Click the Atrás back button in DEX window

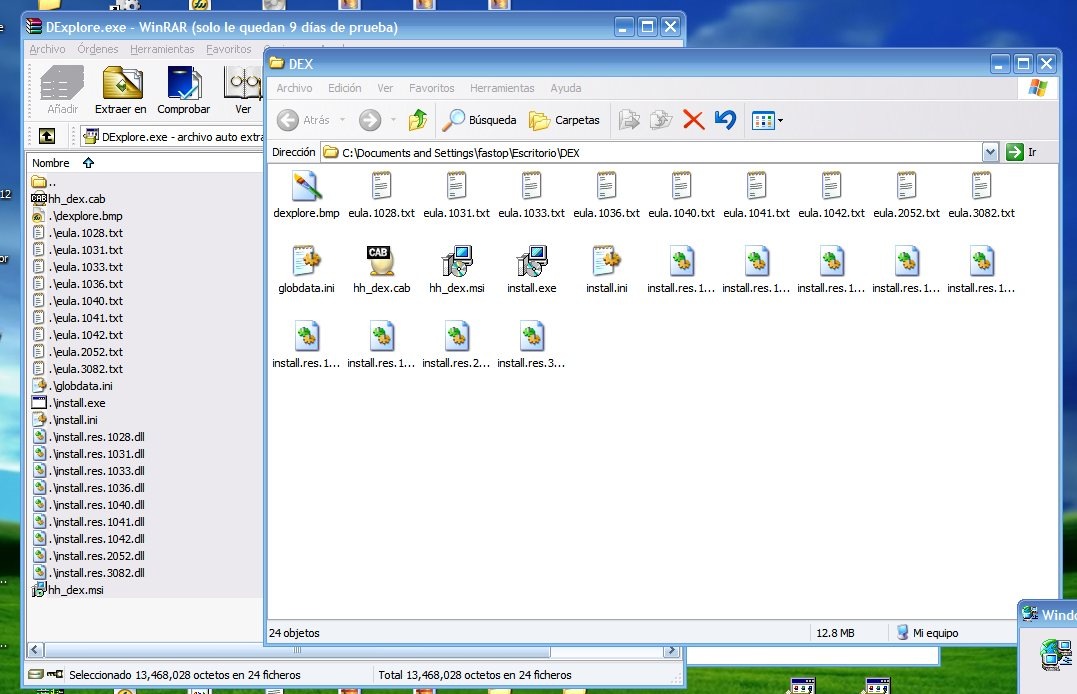[304, 120]
